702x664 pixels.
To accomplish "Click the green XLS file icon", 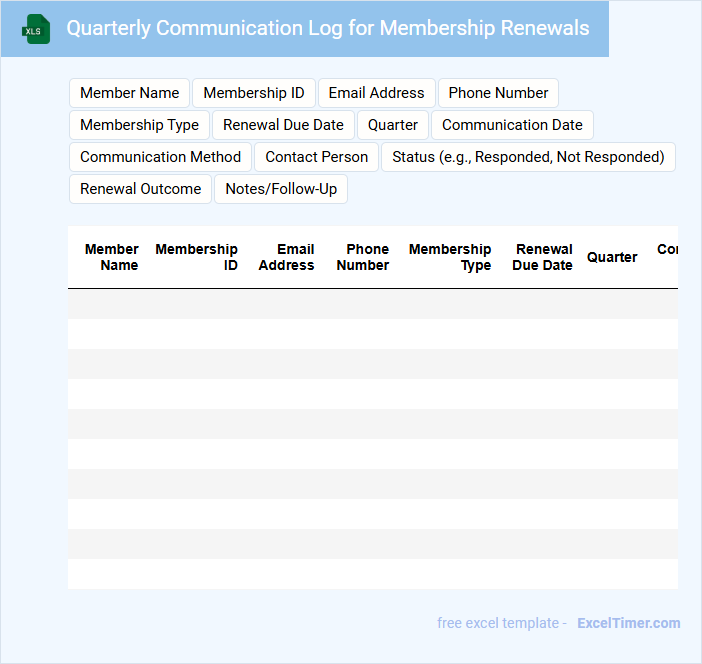I will tap(36, 29).
